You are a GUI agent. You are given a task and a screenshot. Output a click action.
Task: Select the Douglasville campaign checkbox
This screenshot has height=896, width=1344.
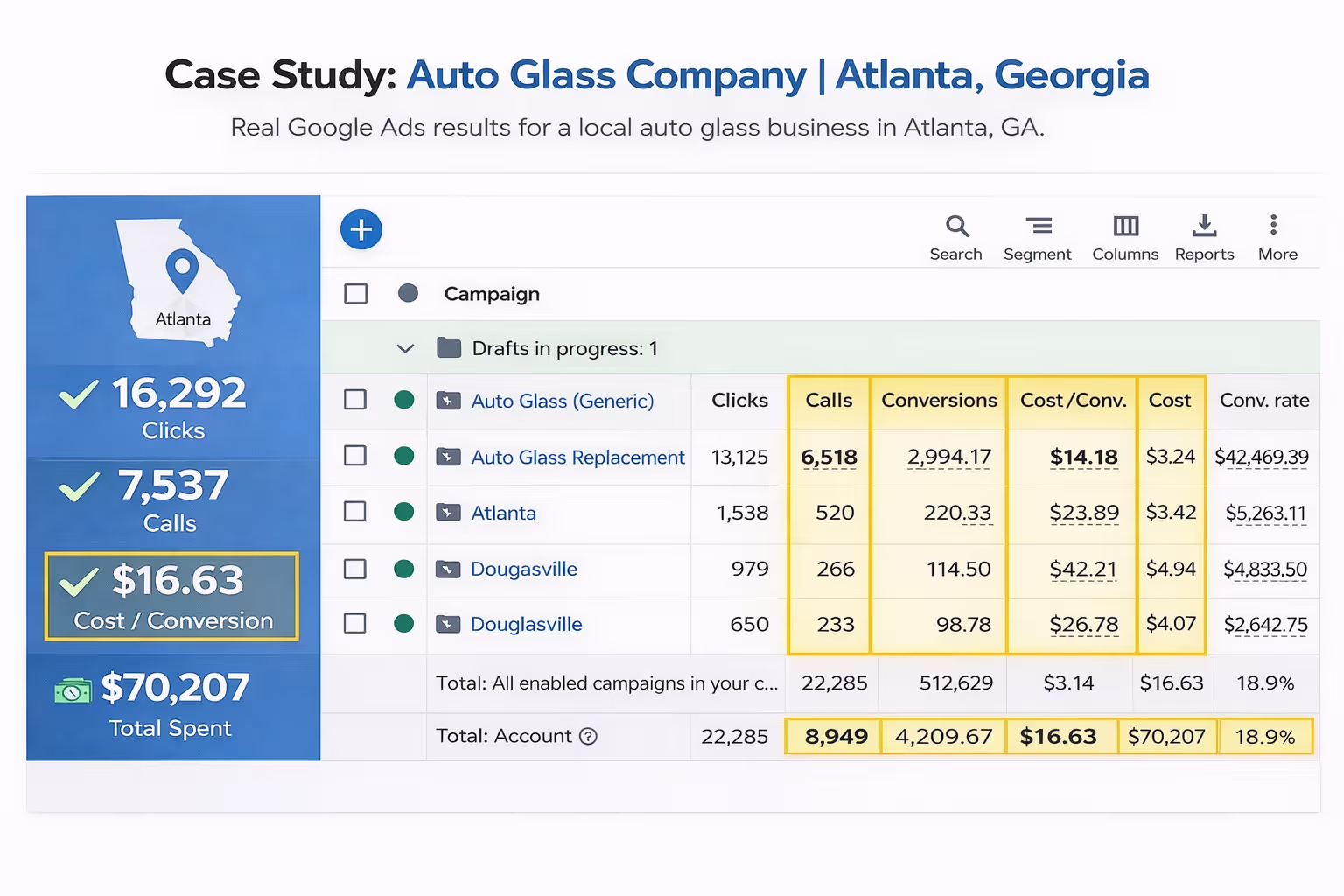tap(355, 624)
